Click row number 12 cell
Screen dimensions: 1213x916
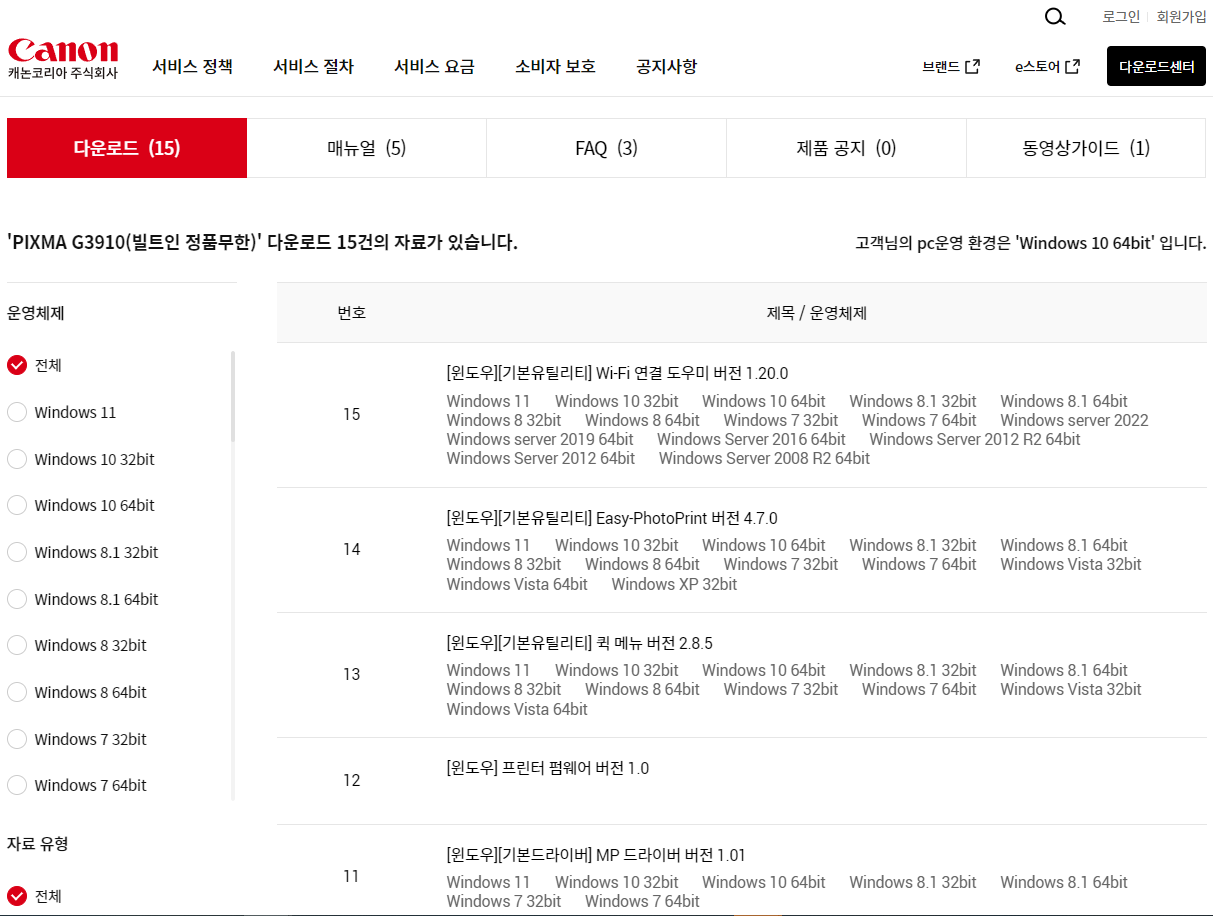(351, 780)
